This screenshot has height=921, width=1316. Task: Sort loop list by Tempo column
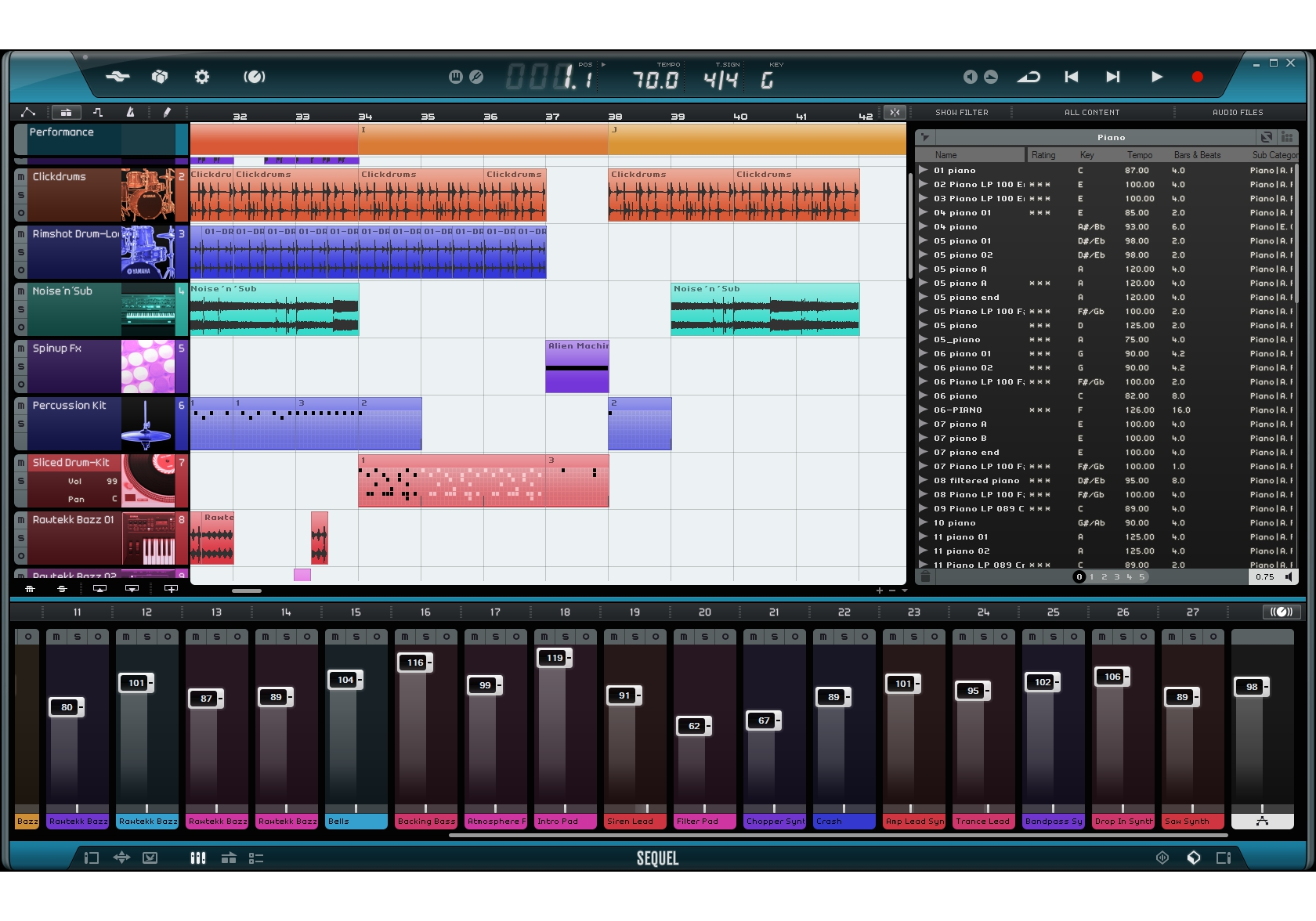pos(1140,155)
